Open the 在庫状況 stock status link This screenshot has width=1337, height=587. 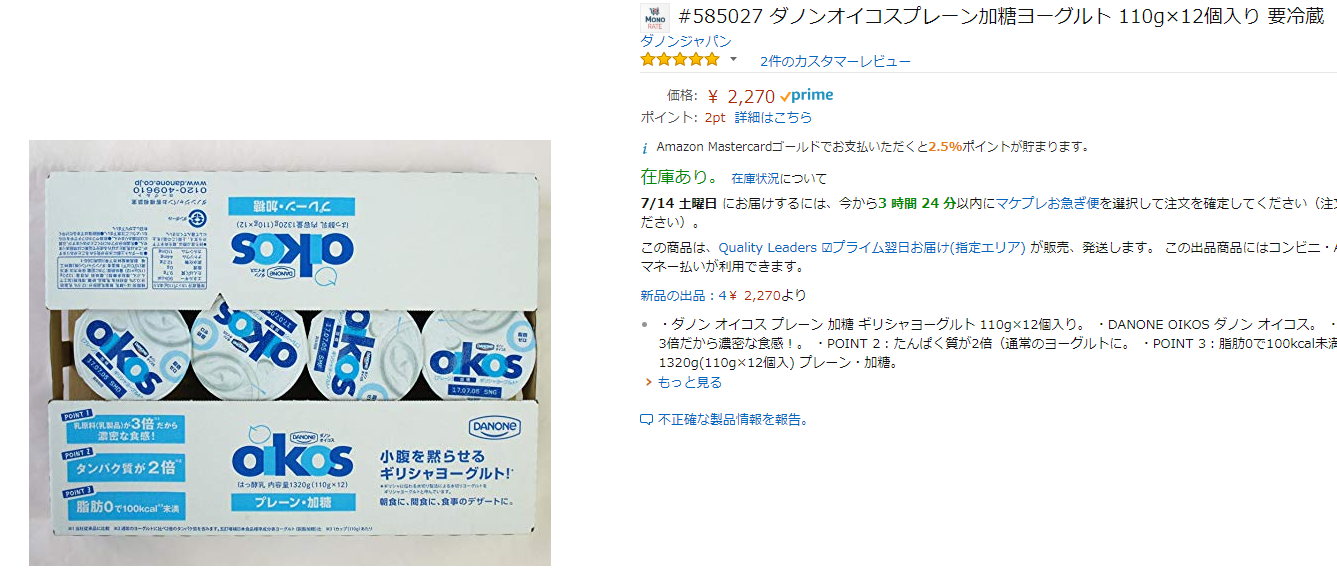click(x=755, y=179)
